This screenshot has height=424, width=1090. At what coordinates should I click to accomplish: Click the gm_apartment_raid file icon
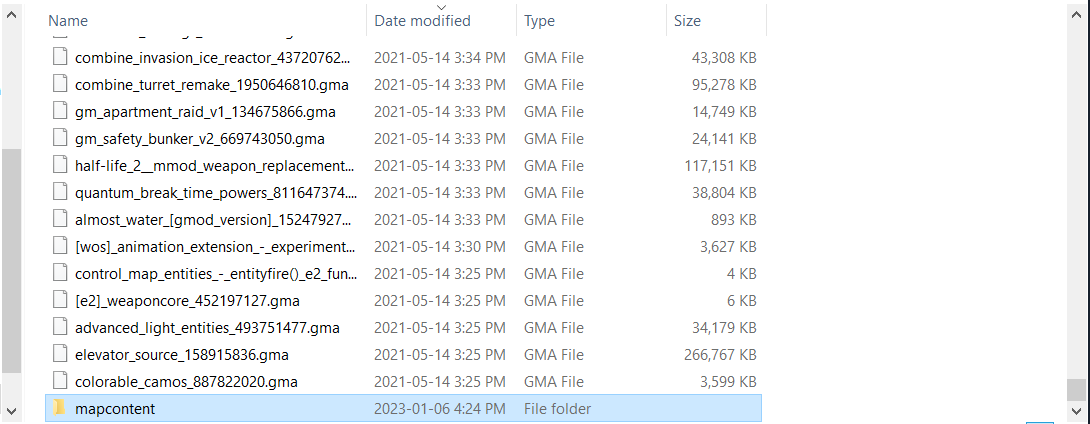[60, 112]
